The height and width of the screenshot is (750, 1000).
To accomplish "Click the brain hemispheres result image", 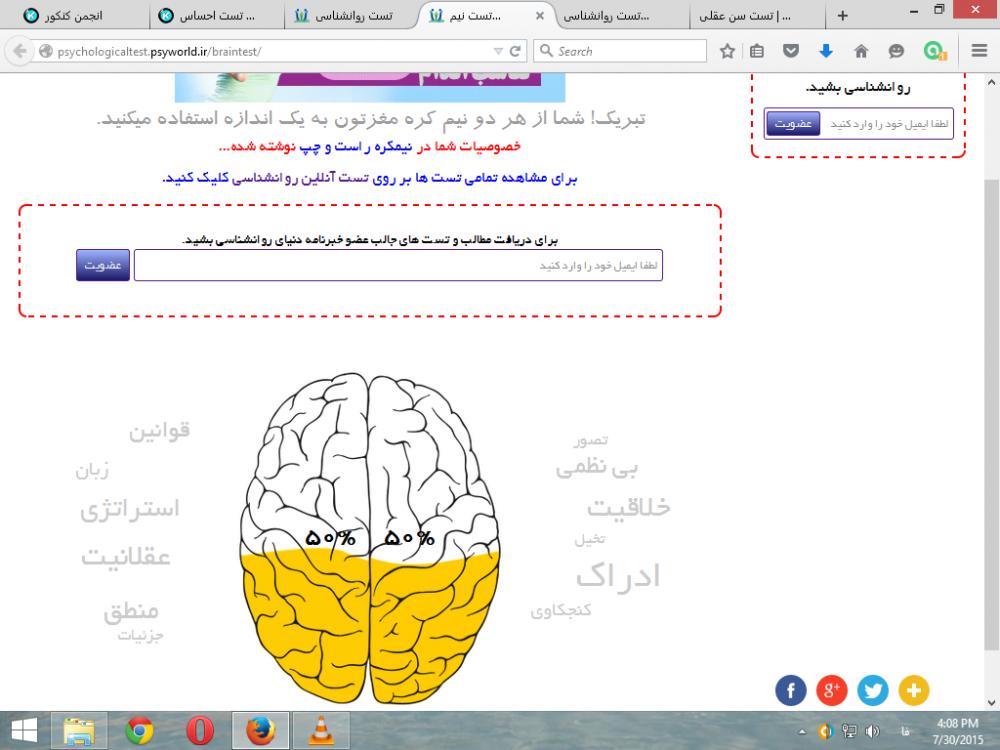I will coord(370,539).
